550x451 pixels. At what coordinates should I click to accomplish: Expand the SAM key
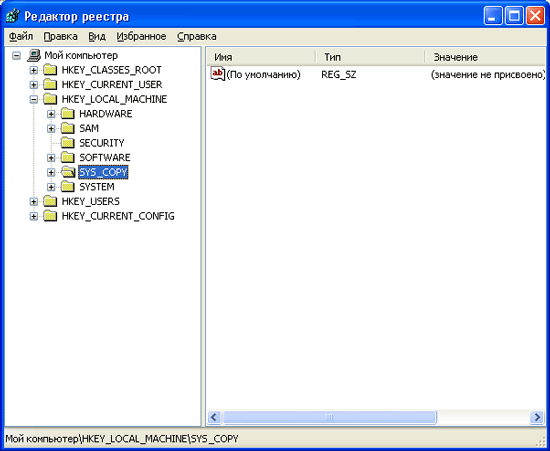(x=51, y=129)
